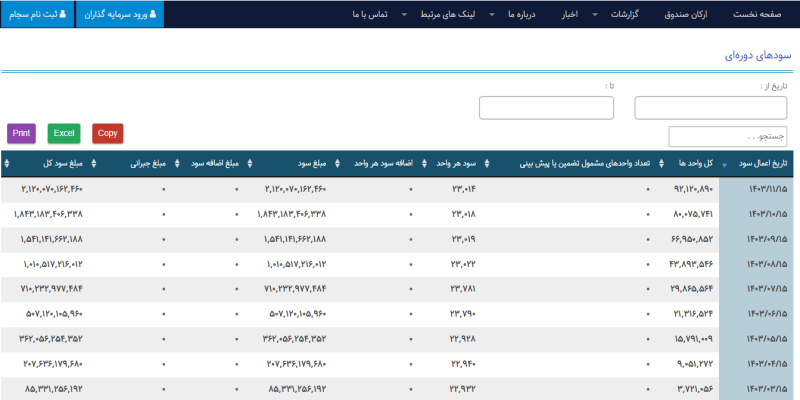
Task: Click the سودهای دوره‌ای page heading
Action: click(x=758, y=56)
